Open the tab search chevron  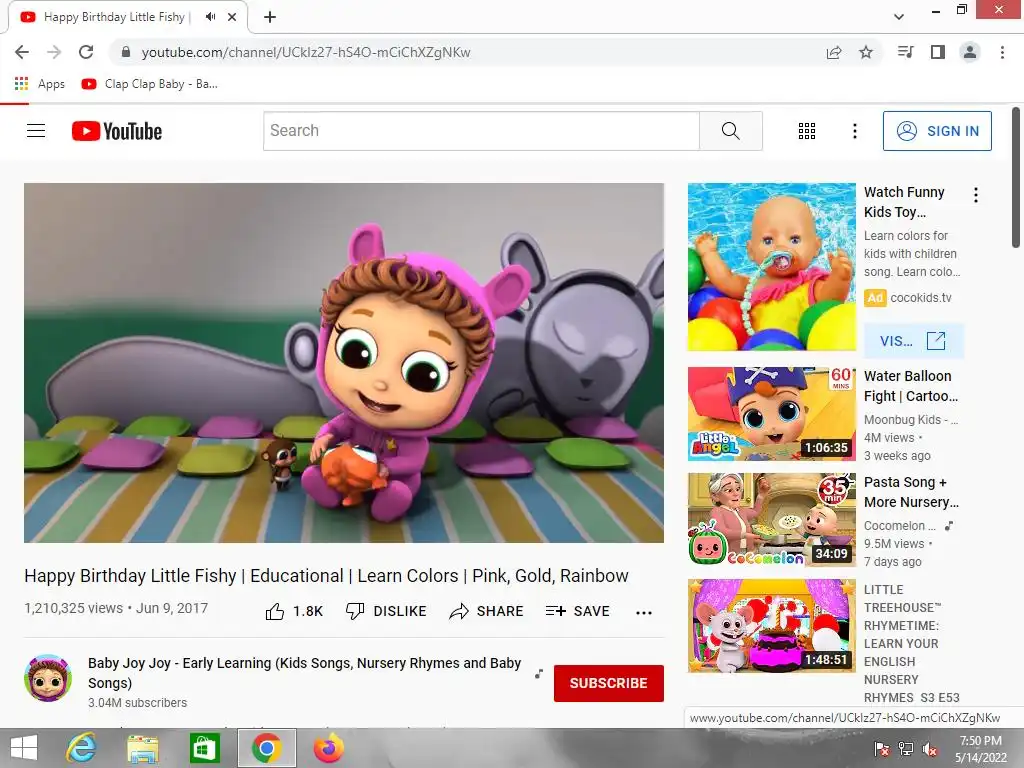[x=899, y=17]
